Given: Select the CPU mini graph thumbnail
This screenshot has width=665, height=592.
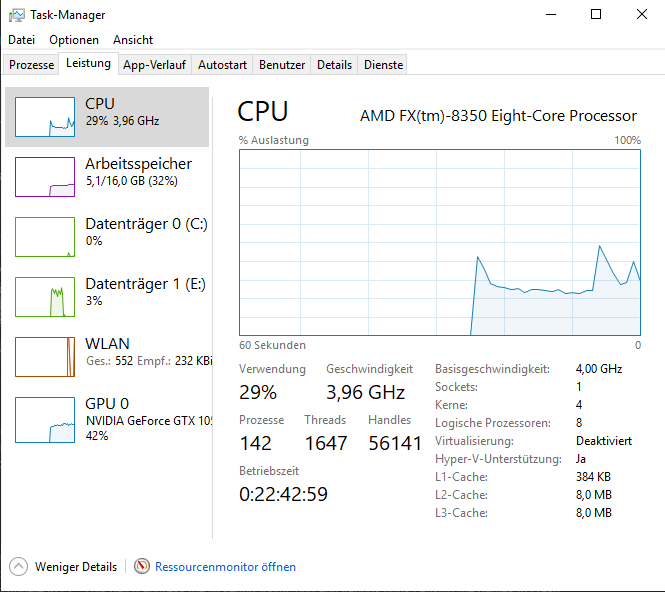Looking at the screenshot, I should (45, 117).
